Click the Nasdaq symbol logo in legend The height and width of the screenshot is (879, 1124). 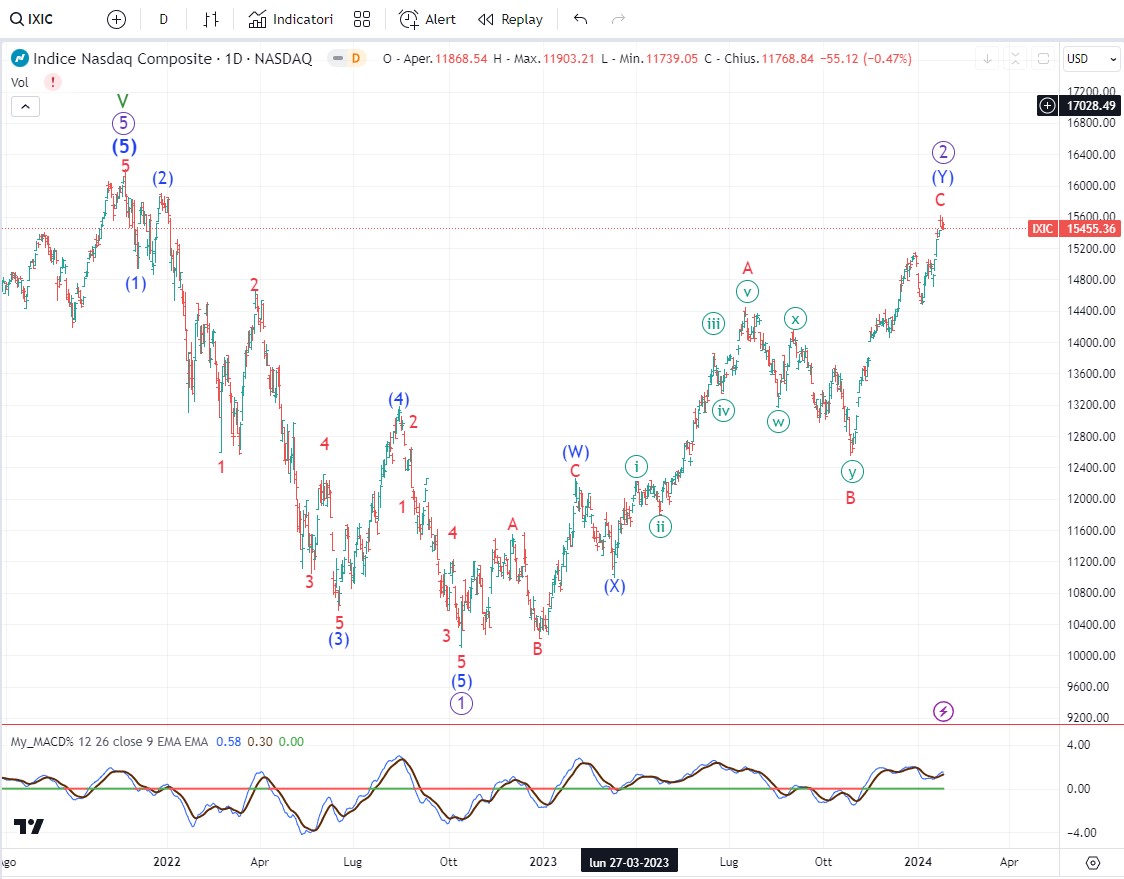[x=19, y=58]
